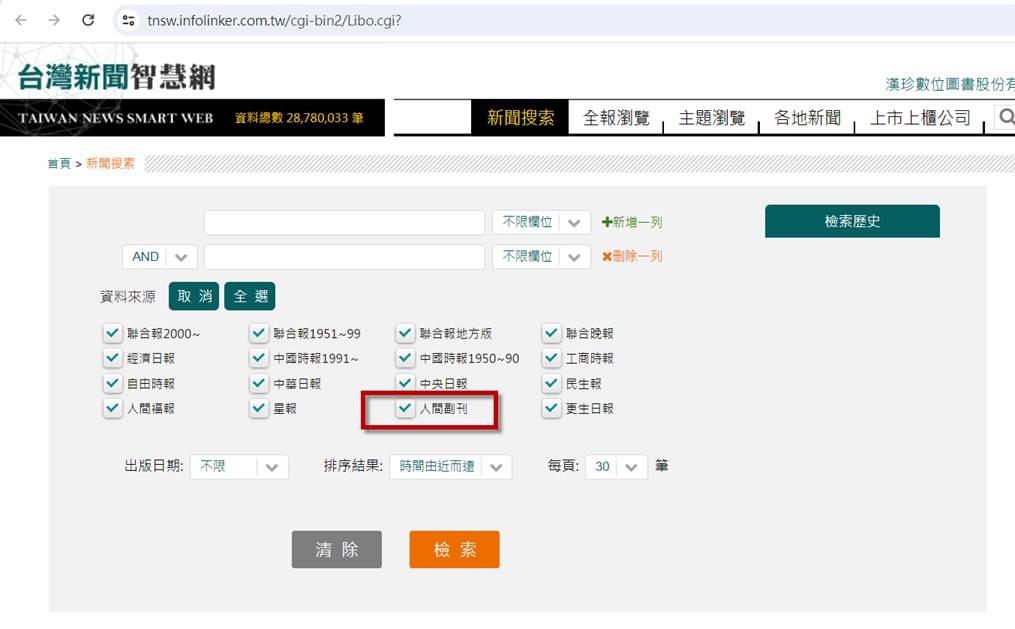Click the first keyword input field
Image resolution: width=1015 pixels, height=629 pixels.
click(344, 223)
